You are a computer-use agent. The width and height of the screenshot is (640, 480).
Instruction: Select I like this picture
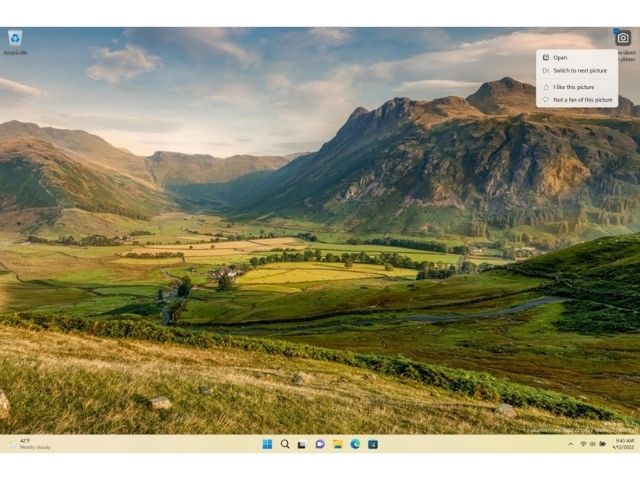point(573,87)
